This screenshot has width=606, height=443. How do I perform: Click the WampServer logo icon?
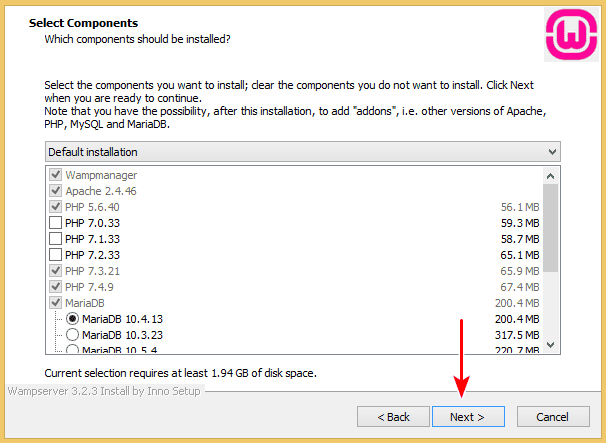[x=570, y=33]
